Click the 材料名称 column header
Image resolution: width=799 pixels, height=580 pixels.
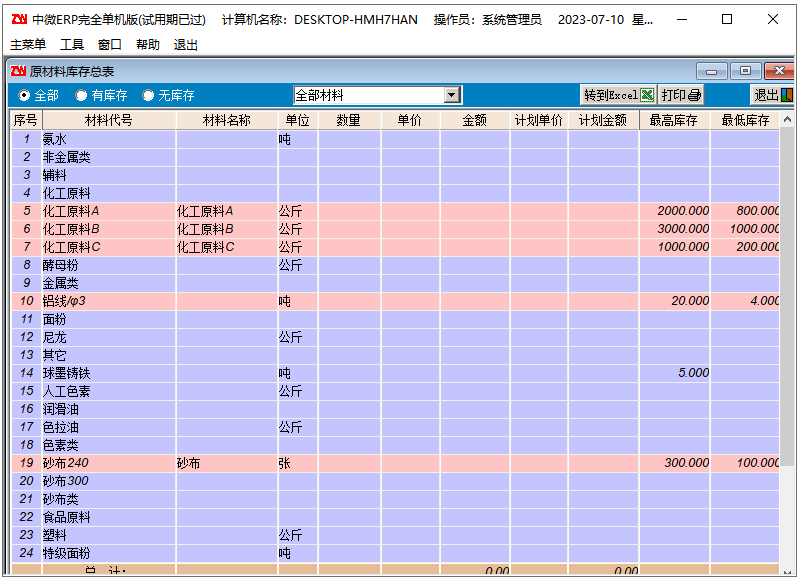(x=227, y=120)
